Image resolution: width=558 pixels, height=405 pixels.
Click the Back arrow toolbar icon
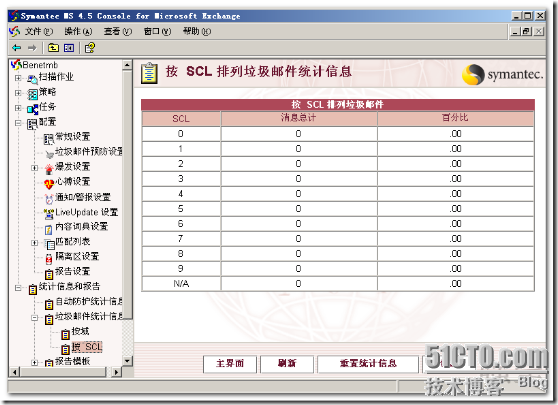coord(17,48)
